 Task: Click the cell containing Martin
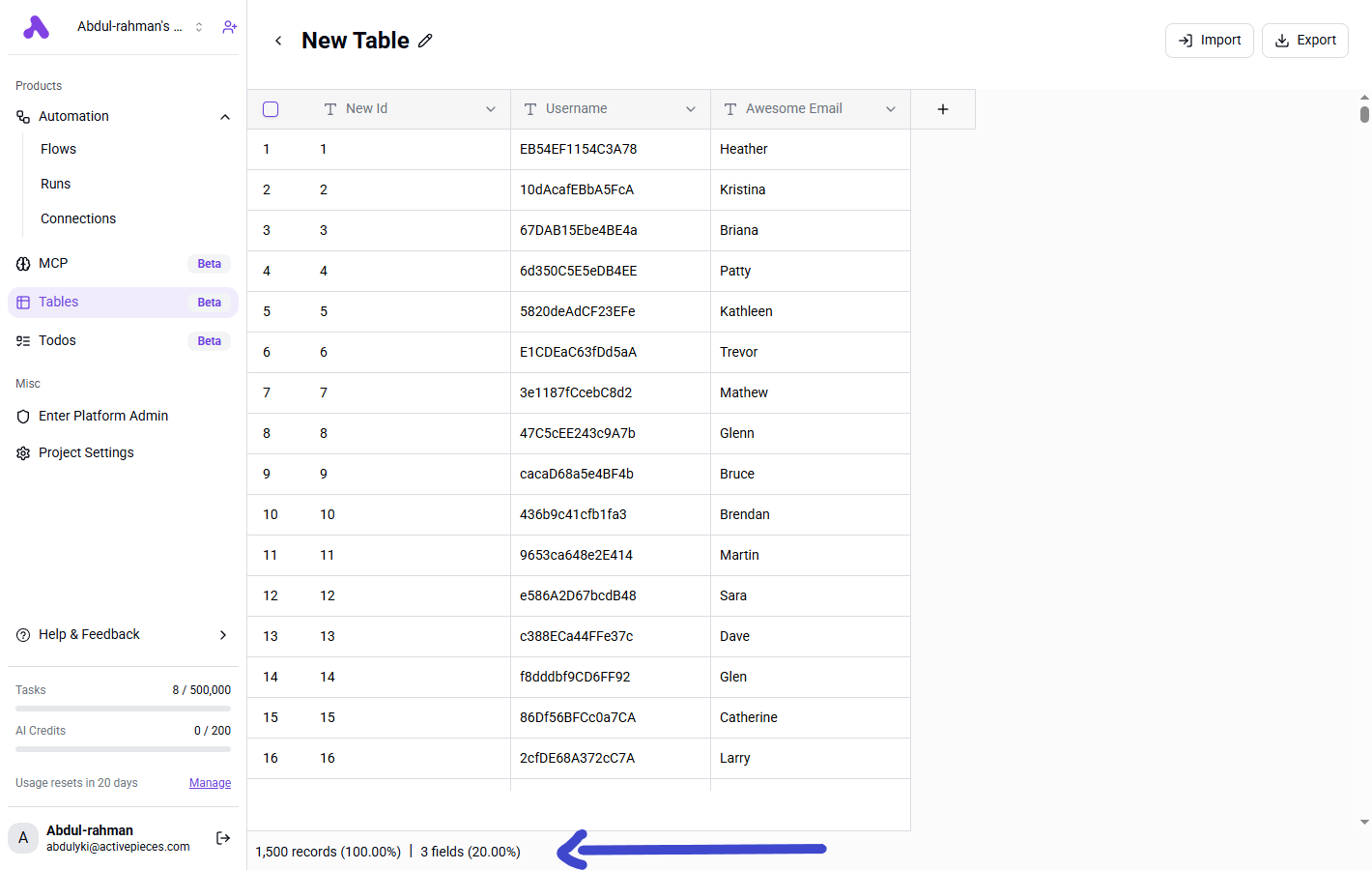(811, 555)
